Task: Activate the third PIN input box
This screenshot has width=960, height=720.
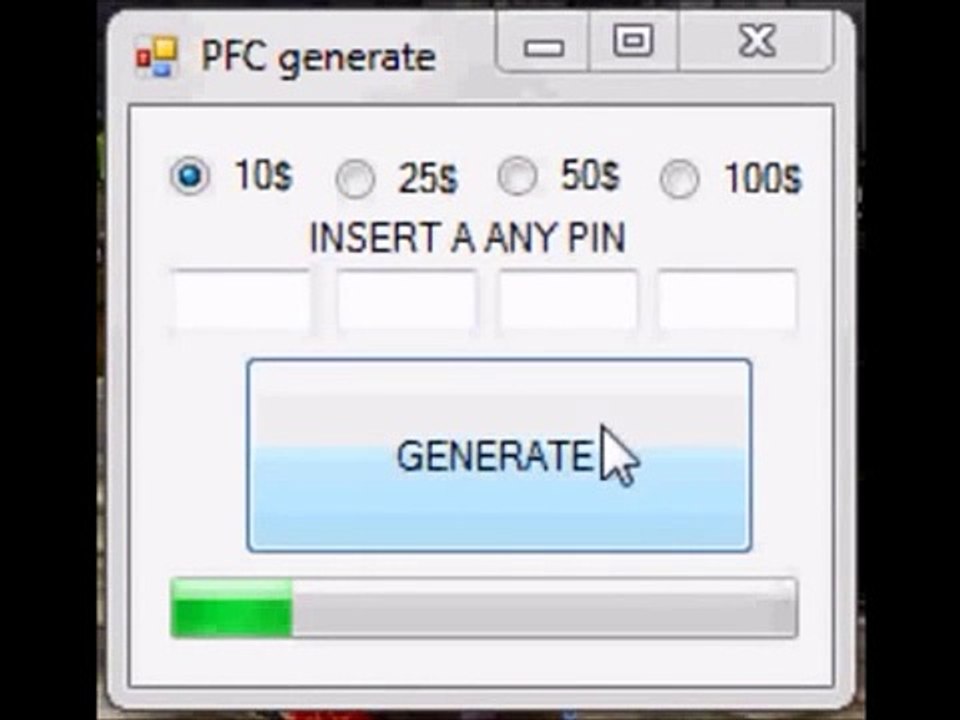Action: coord(568,301)
